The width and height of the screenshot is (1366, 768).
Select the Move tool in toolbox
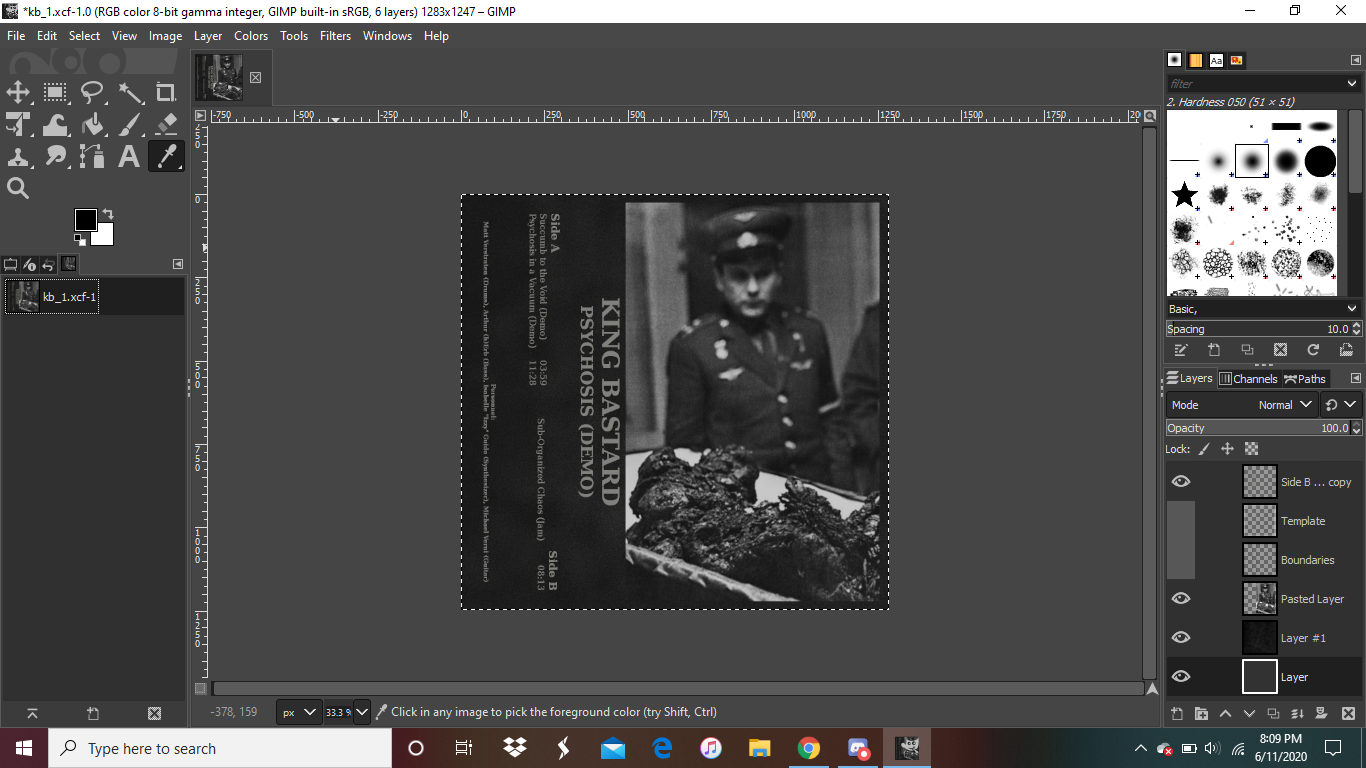(x=18, y=93)
